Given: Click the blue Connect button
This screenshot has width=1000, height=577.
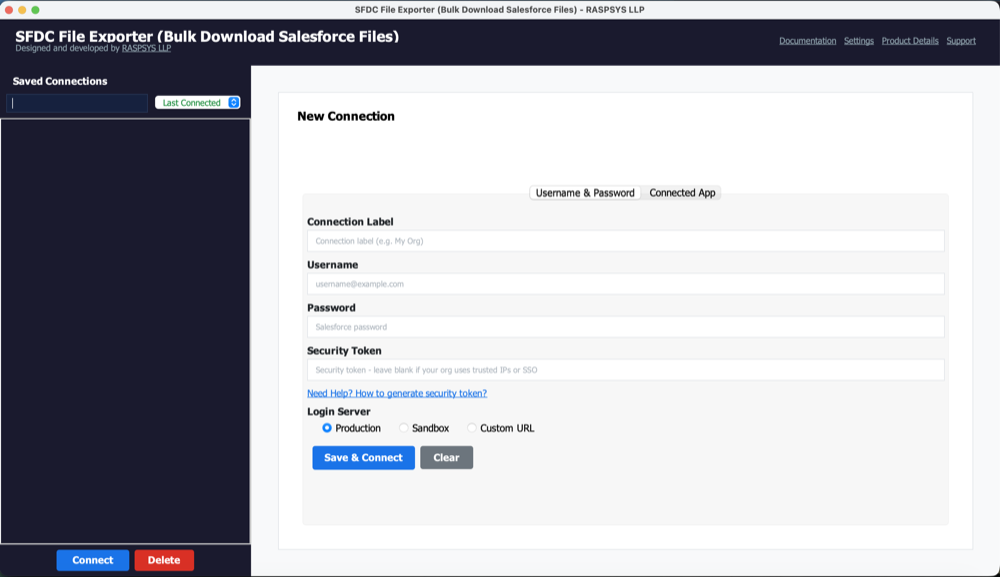Looking at the screenshot, I should pos(92,560).
